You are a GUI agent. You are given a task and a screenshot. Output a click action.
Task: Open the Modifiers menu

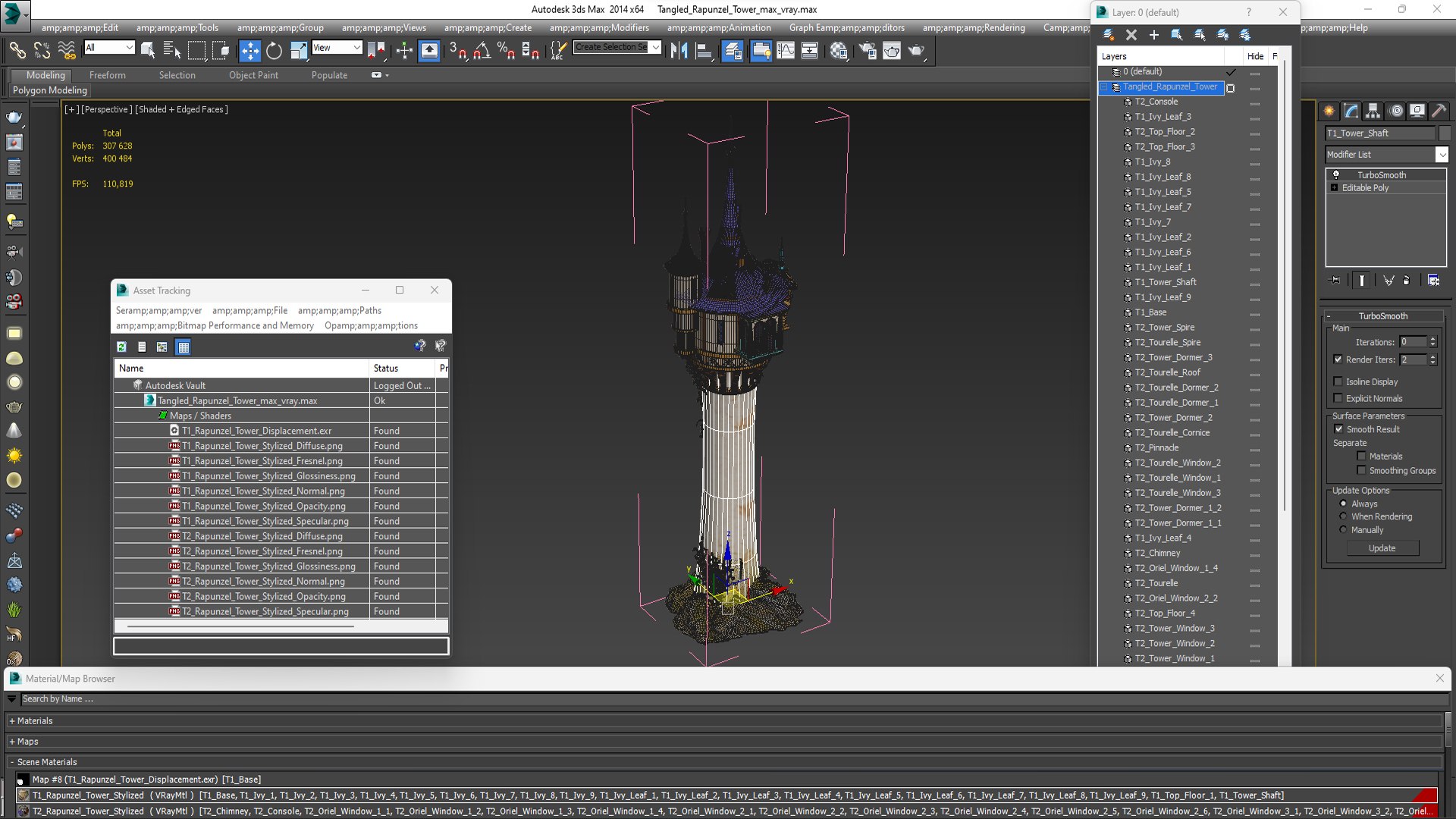[x=599, y=27]
